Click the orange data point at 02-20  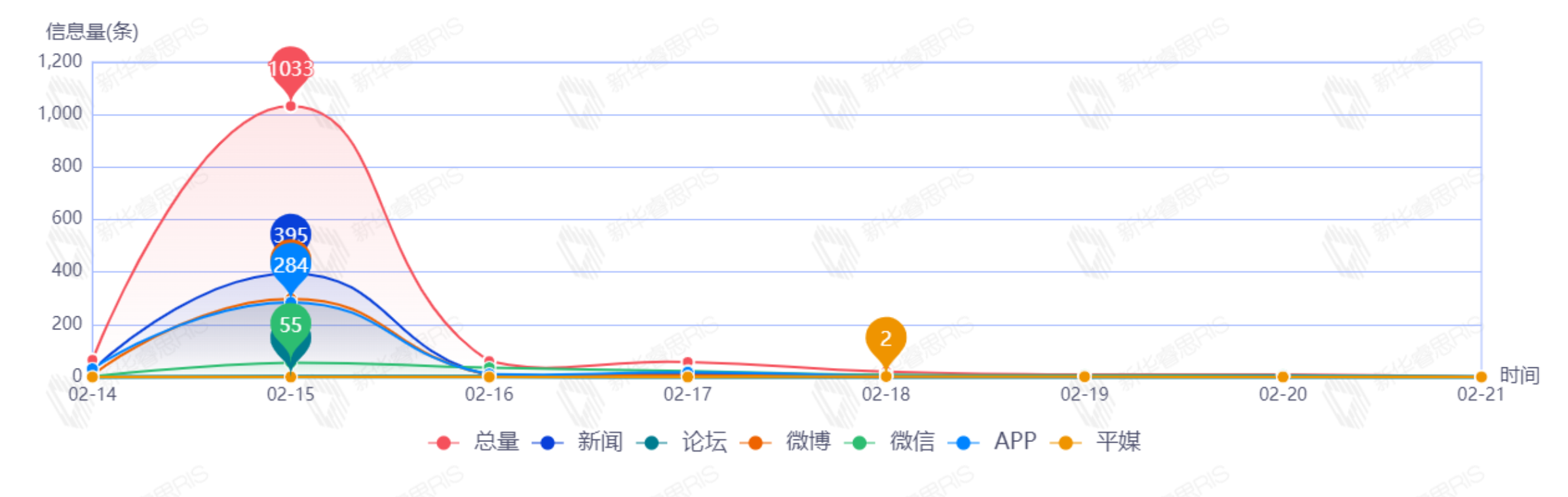click(x=1282, y=377)
